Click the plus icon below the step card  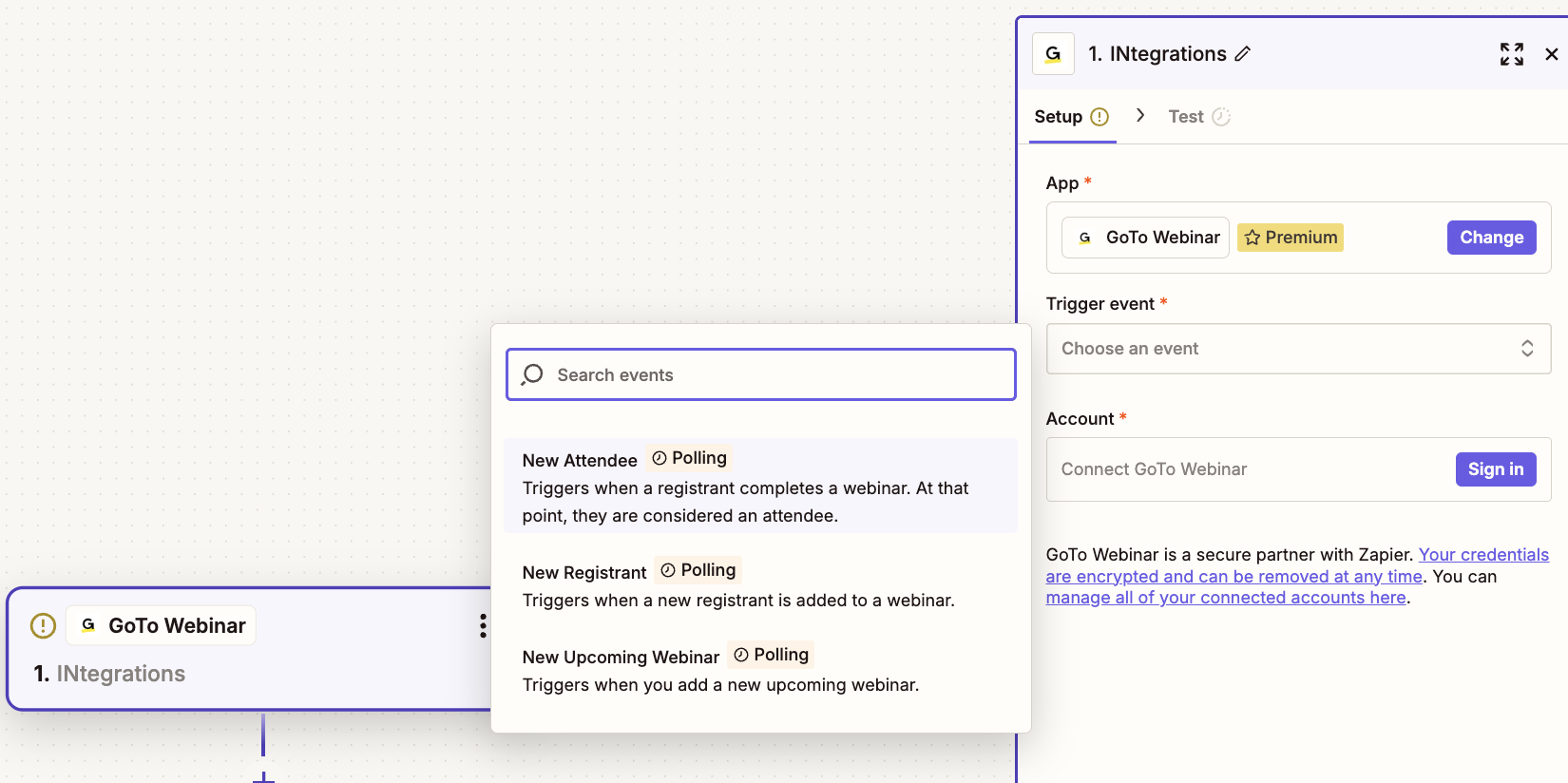click(263, 779)
